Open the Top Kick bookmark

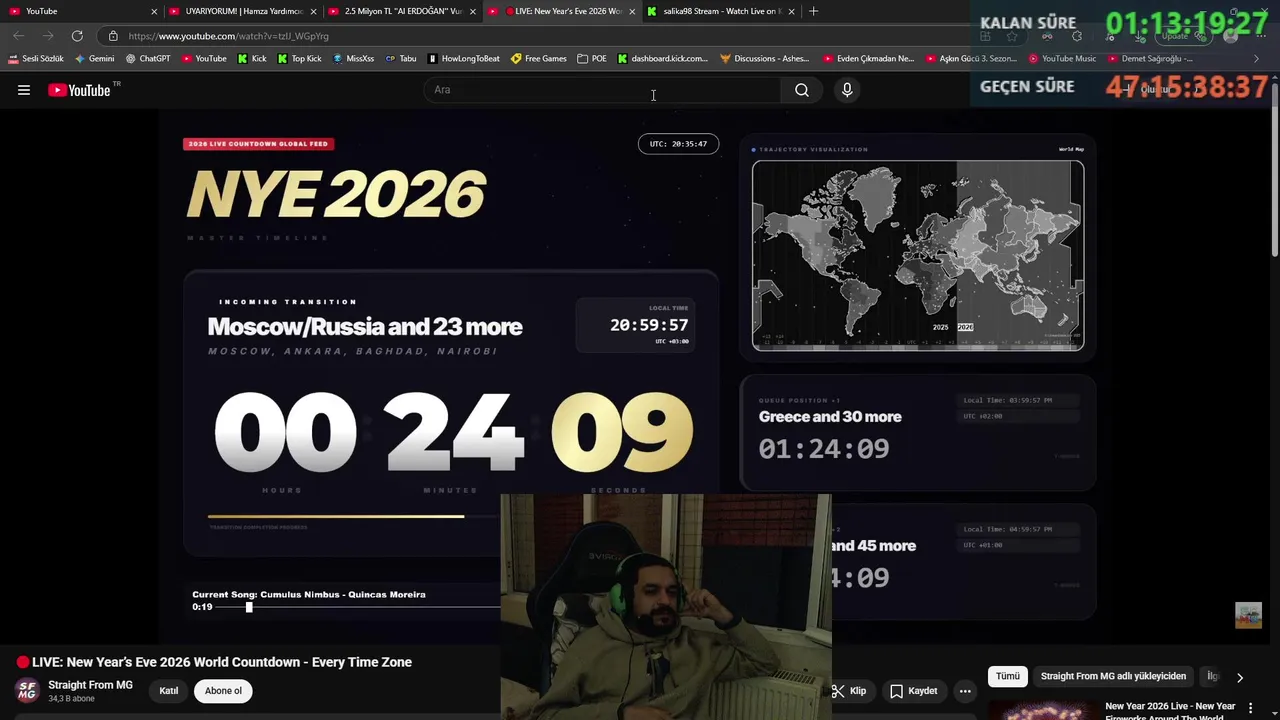299,59
